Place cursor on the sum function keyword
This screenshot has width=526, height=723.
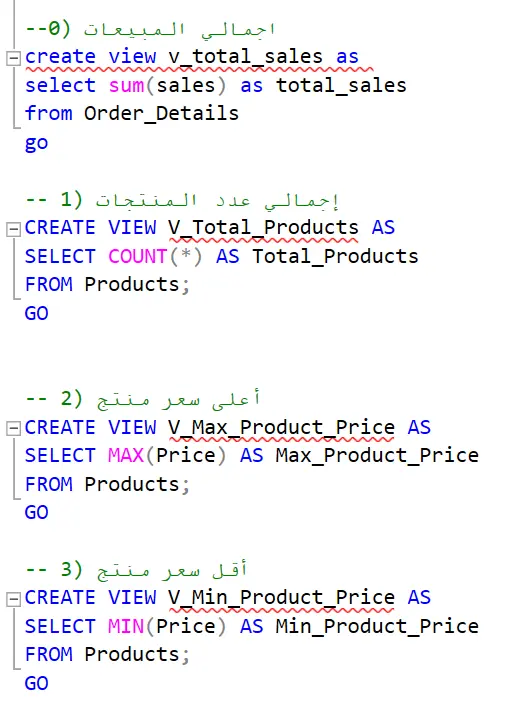pos(126,86)
